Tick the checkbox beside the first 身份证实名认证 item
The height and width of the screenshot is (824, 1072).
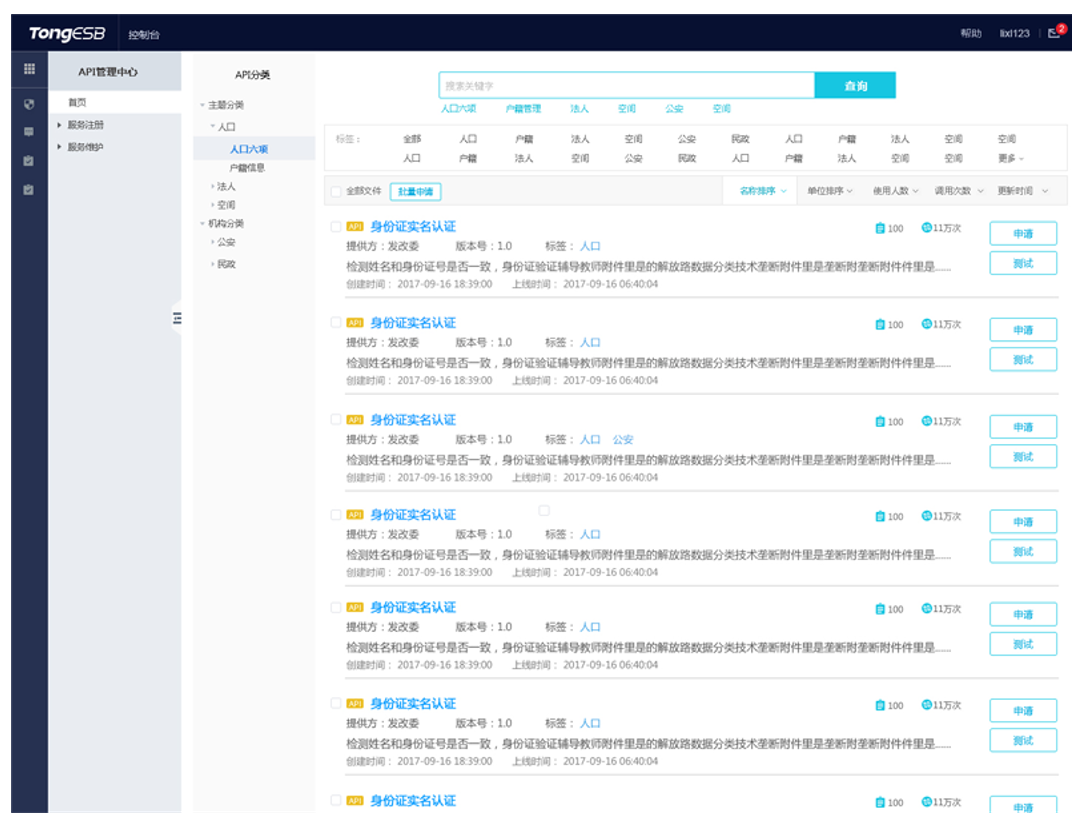click(337, 225)
